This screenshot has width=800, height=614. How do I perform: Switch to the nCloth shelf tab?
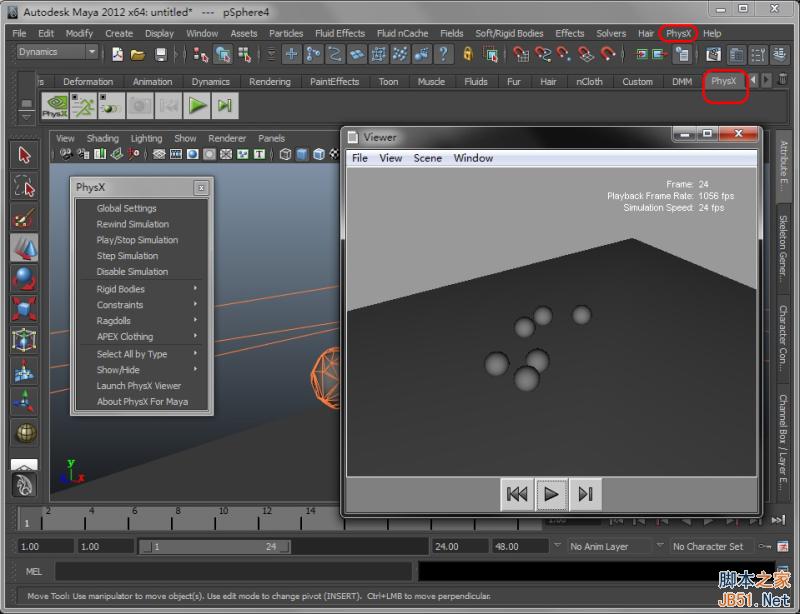(x=589, y=82)
